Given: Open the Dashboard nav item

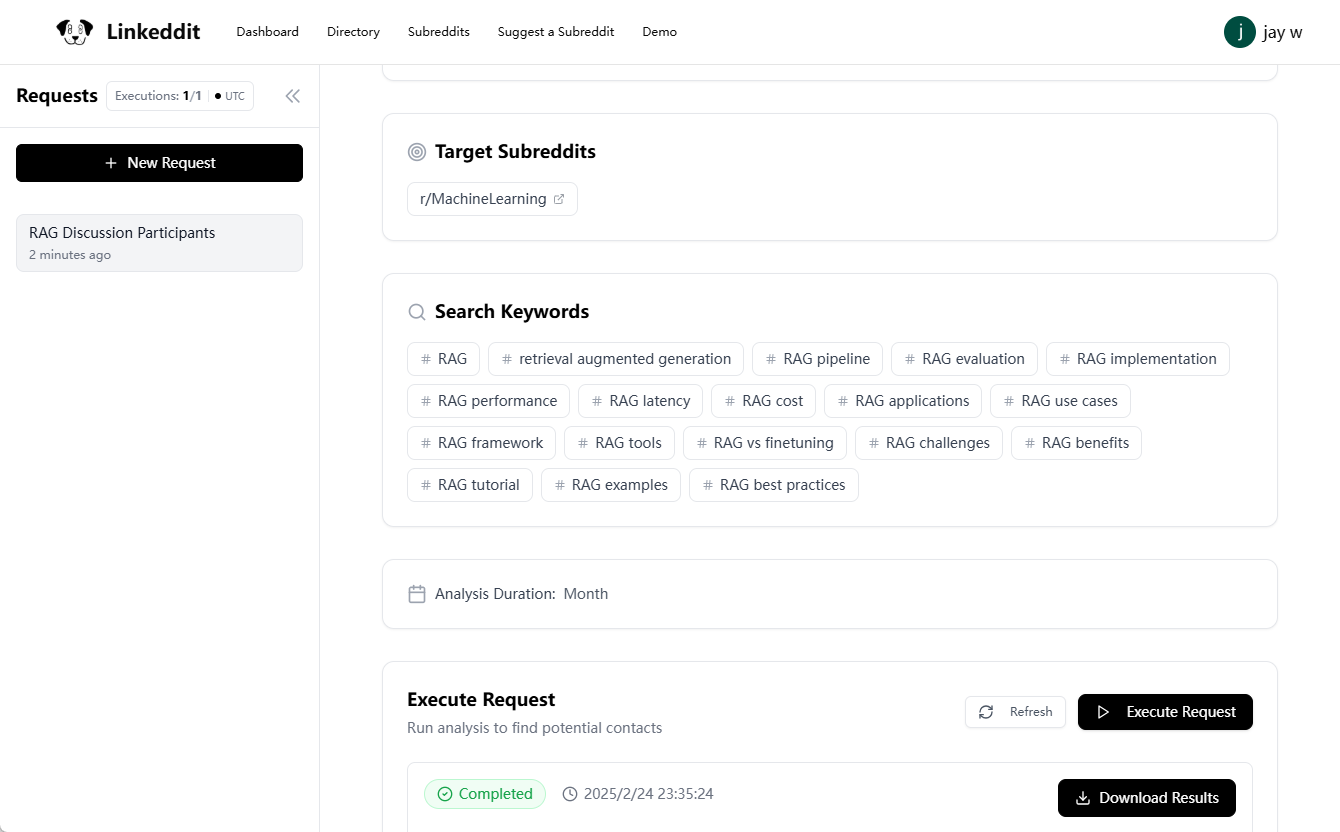Looking at the screenshot, I should coord(267,32).
